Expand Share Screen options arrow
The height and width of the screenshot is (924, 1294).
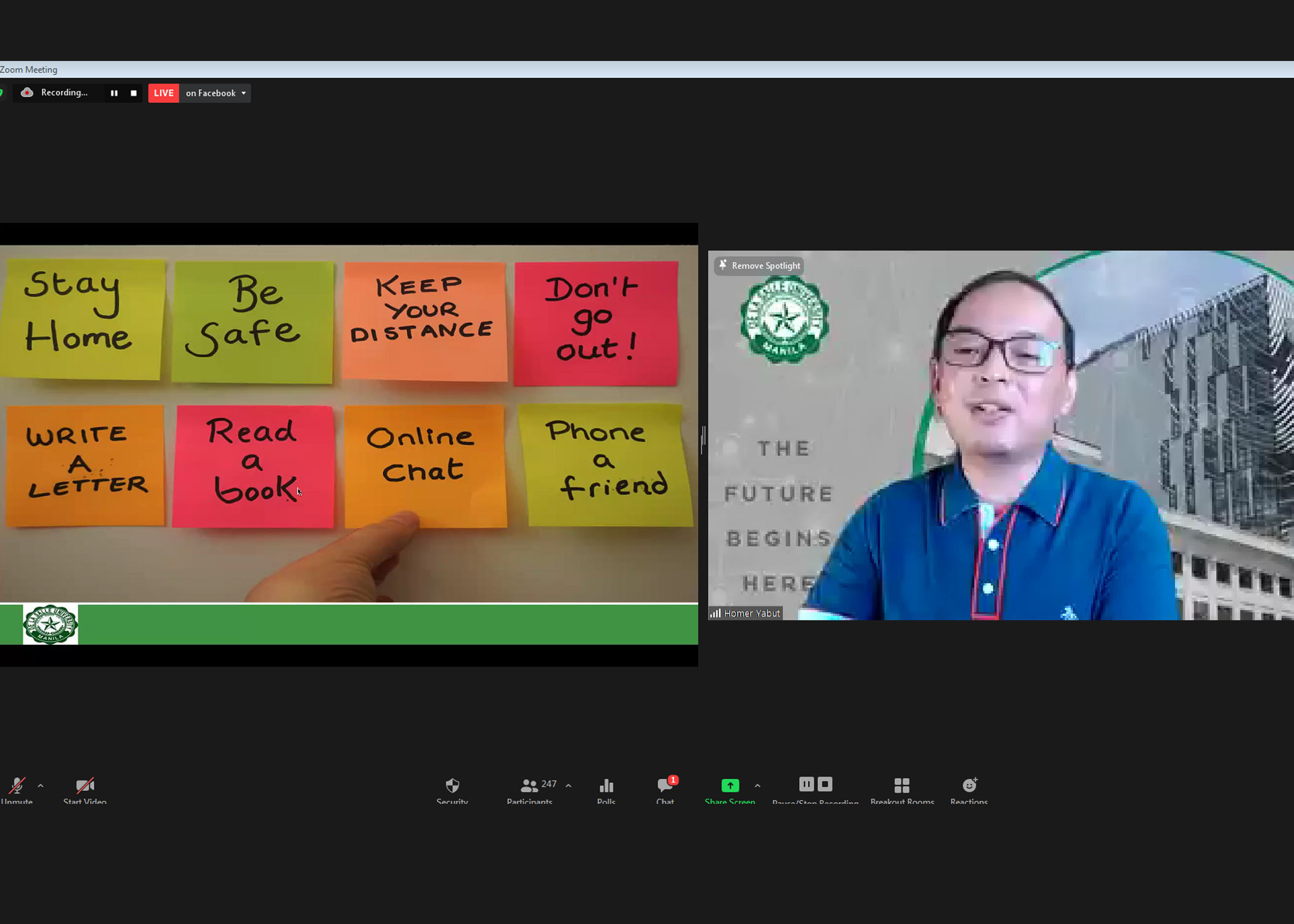tap(757, 785)
